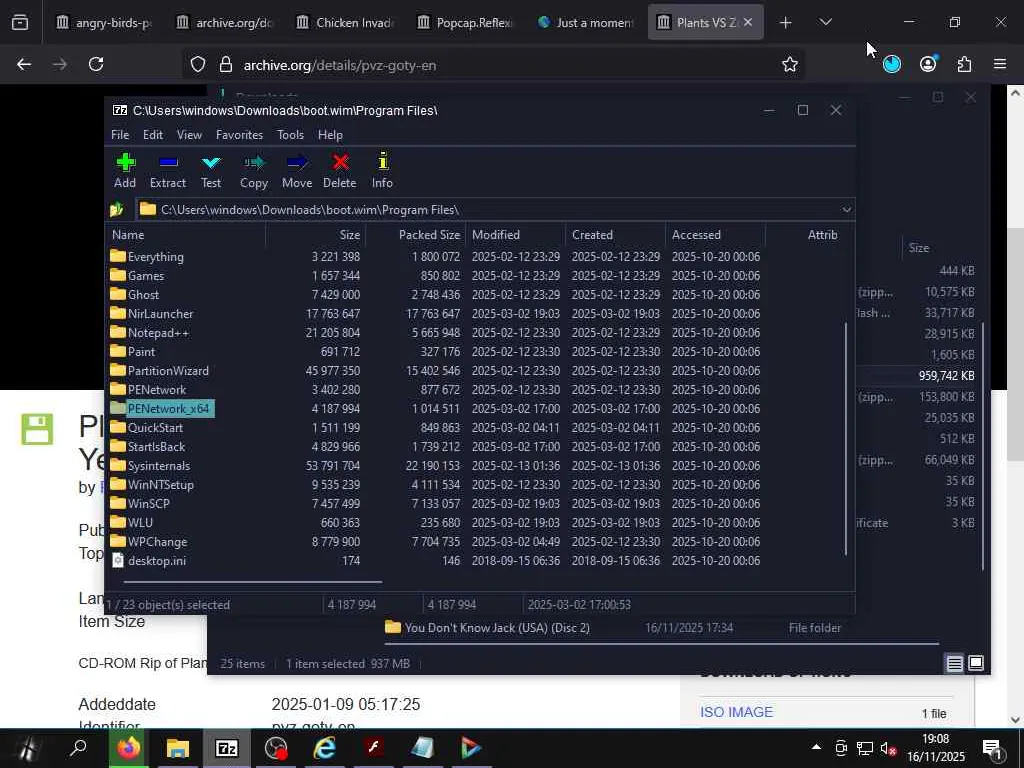Switch Explorer to details view icon
This screenshot has height=768, width=1024.
click(x=954, y=664)
